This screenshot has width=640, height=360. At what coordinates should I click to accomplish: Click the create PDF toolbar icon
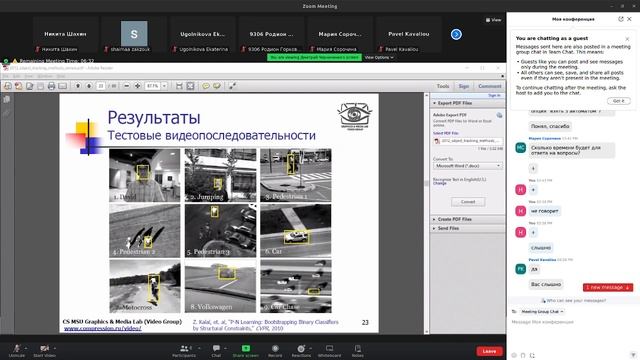[18, 86]
